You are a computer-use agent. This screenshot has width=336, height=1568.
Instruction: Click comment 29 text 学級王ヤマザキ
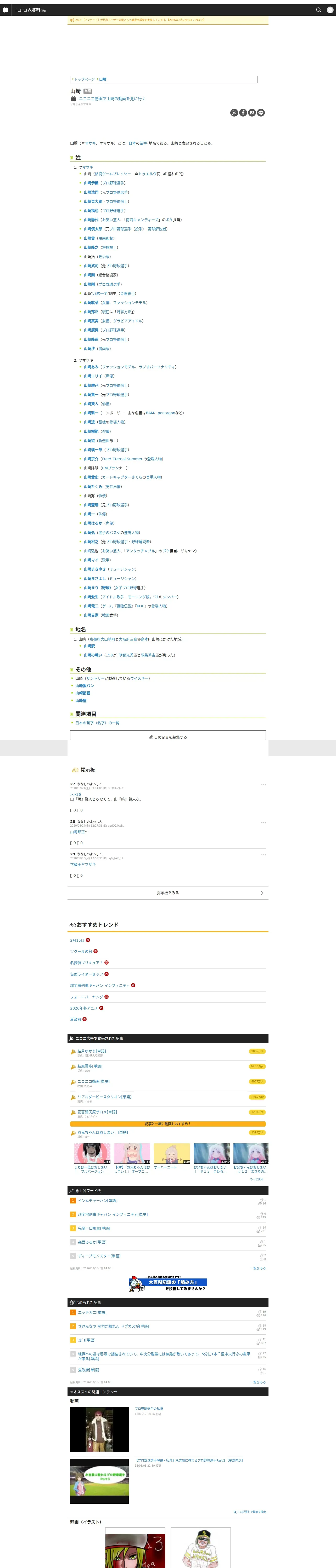(83, 864)
